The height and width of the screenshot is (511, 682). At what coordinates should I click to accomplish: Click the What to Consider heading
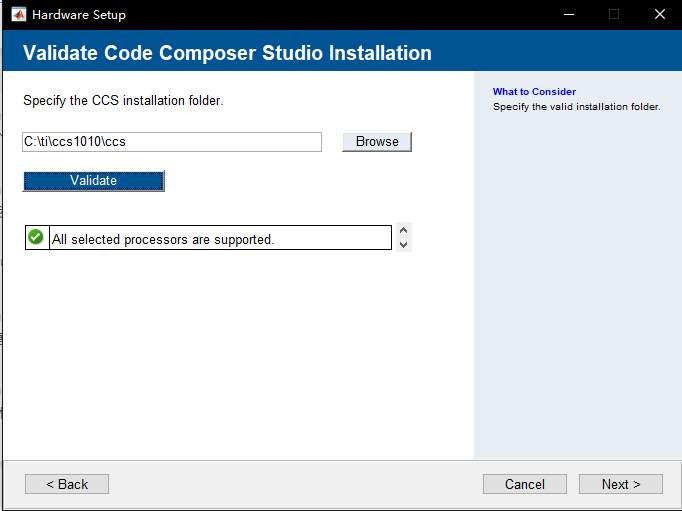[534, 92]
